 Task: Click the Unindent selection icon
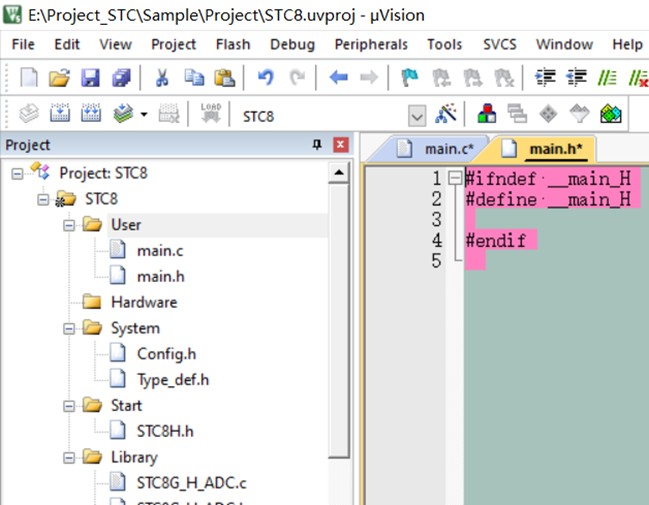(577, 77)
